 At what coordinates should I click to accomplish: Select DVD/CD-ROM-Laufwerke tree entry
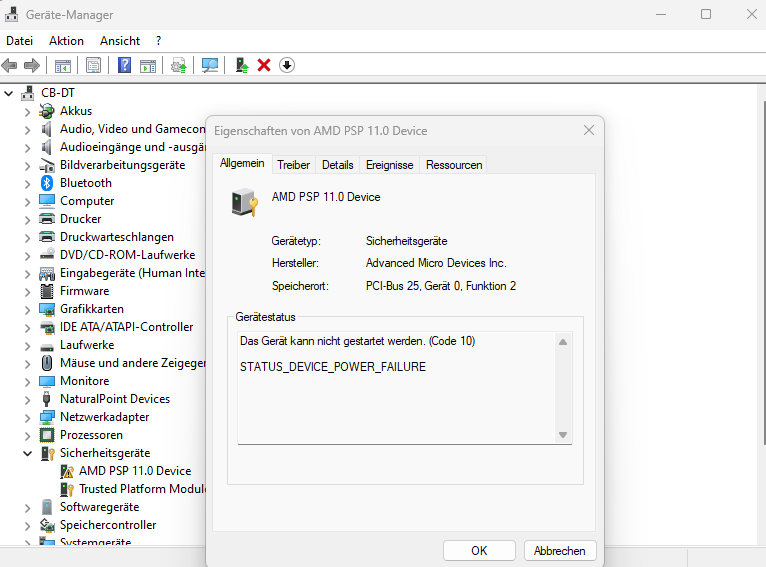[128, 255]
